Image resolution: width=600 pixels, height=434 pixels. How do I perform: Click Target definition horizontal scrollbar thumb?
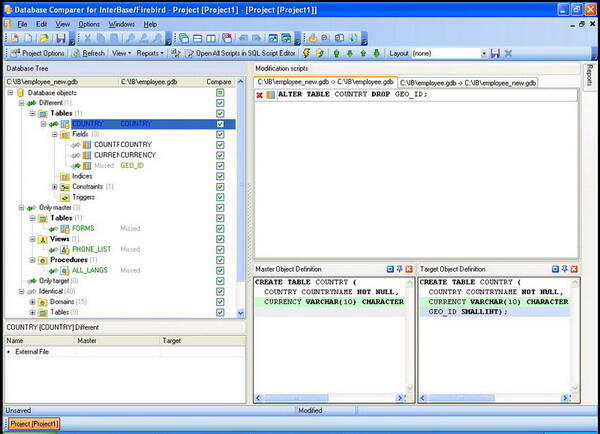tap(461, 398)
